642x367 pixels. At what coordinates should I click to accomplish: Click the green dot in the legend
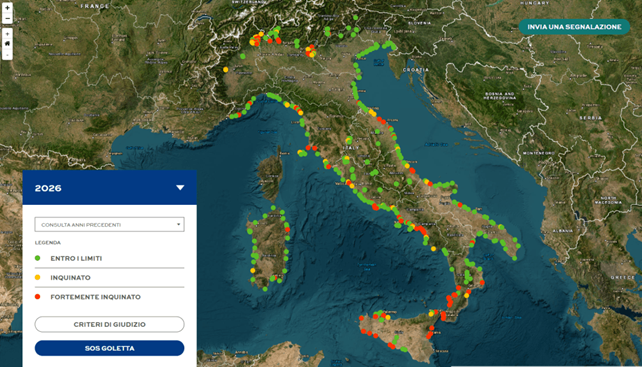[38, 258]
